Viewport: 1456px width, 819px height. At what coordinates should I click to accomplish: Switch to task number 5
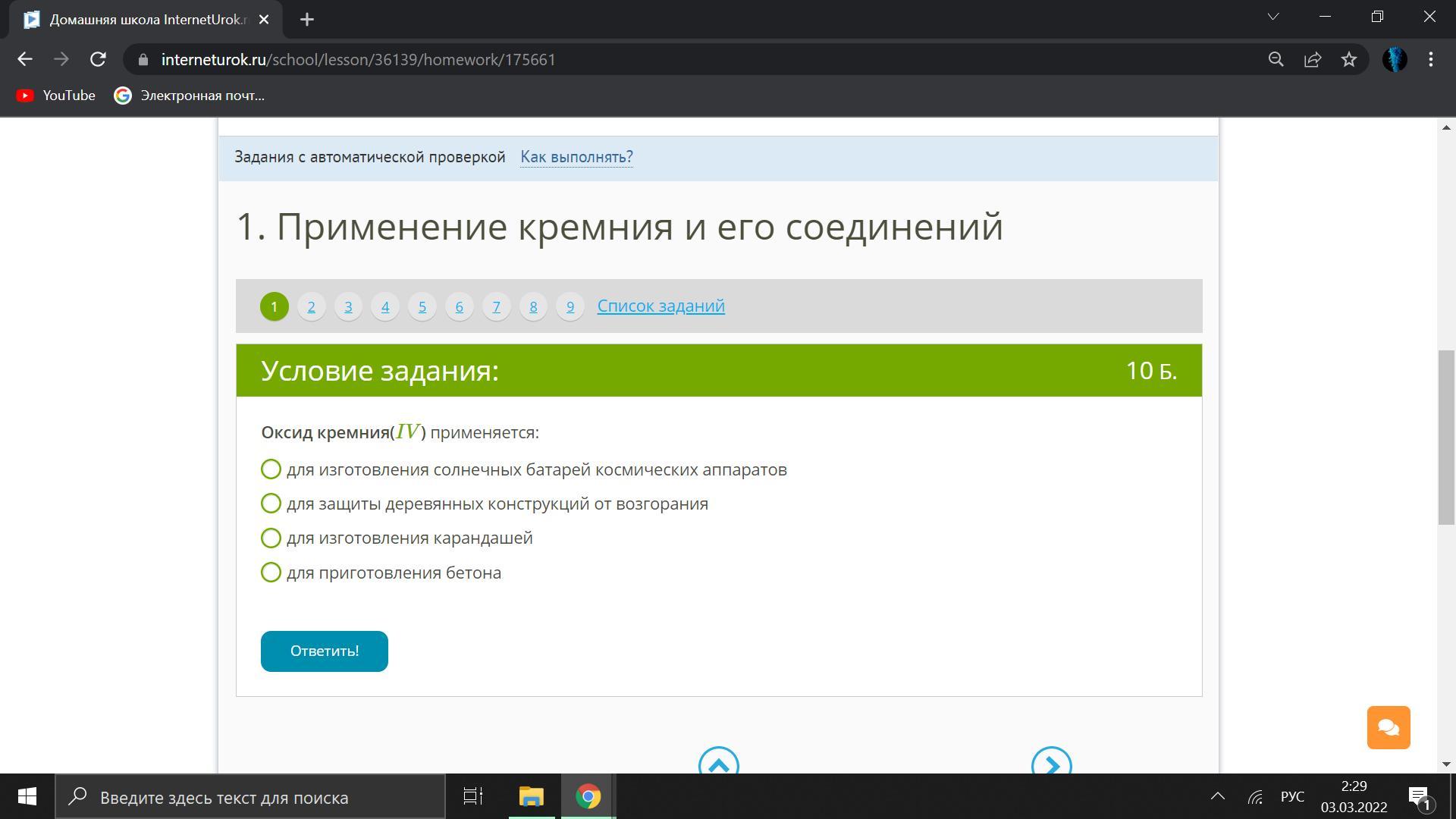tap(422, 306)
